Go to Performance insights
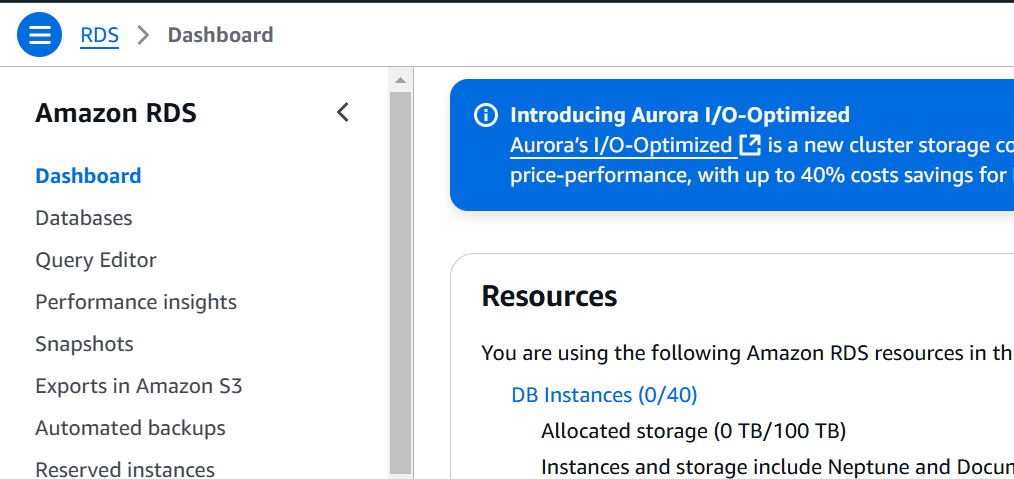 [x=136, y=302]
